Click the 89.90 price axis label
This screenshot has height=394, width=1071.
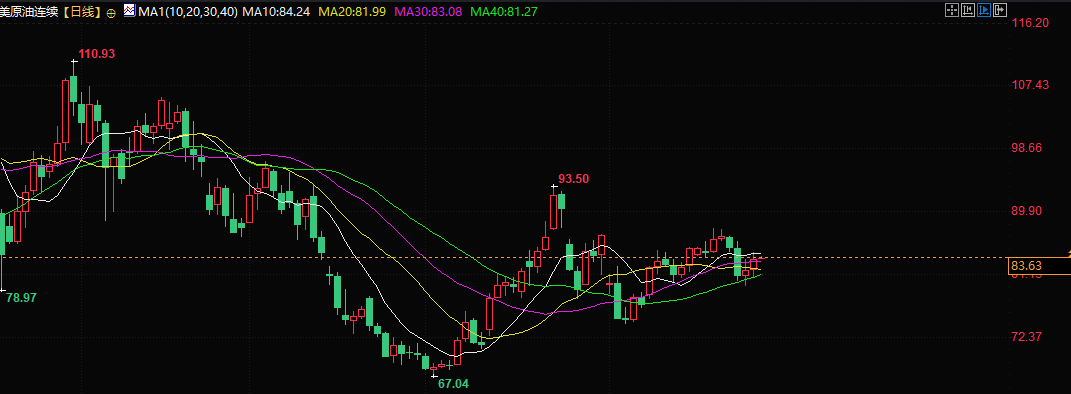[1028, 210]
